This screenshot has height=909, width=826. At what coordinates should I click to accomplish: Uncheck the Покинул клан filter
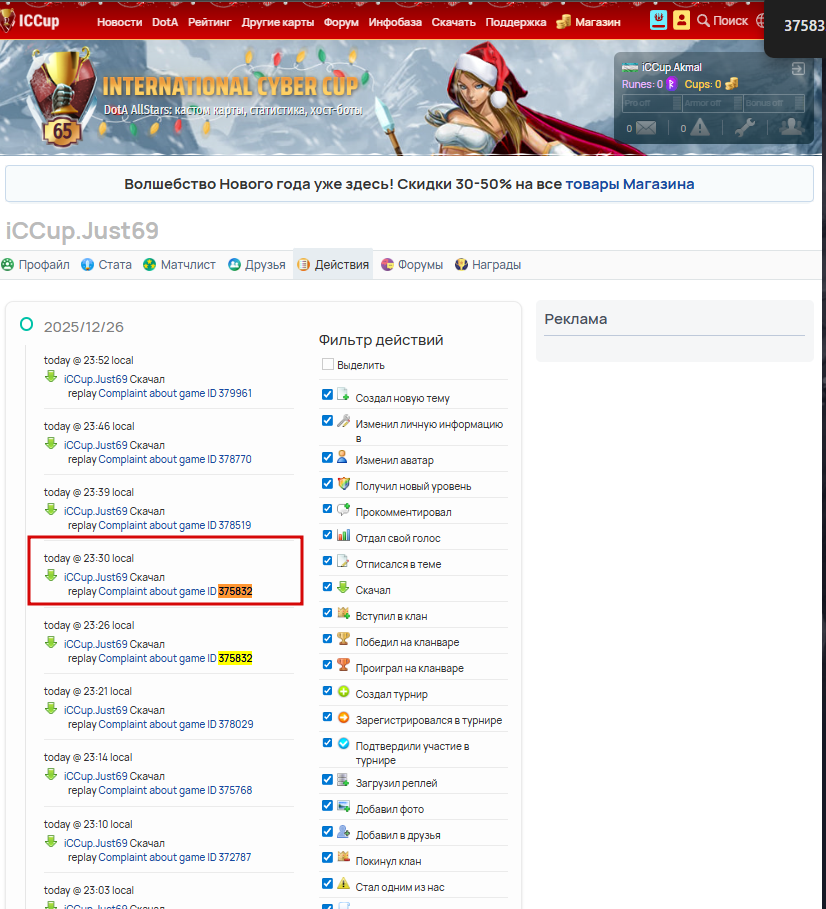click(327, 857)
